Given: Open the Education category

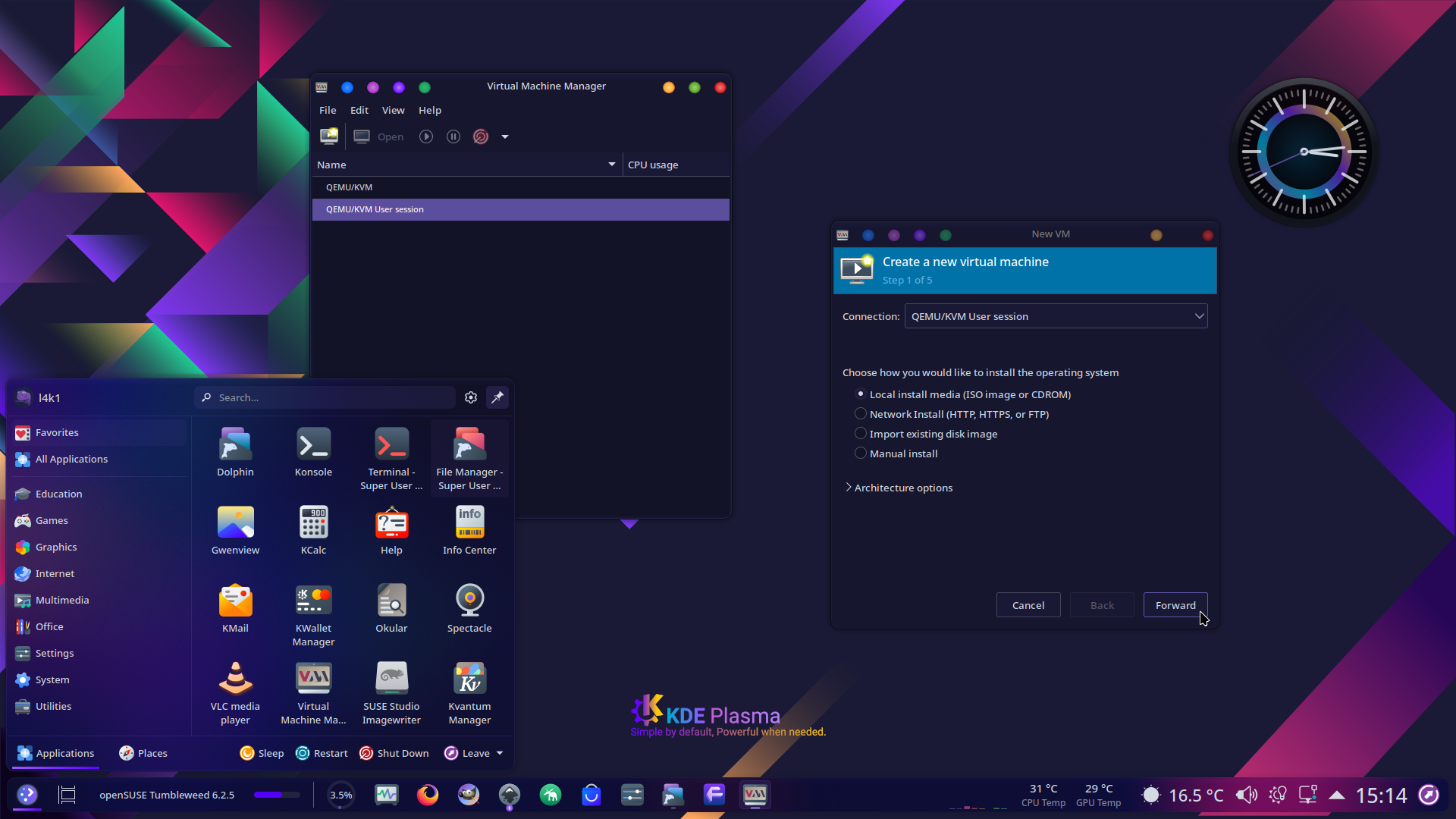Looking at the screenshot, I should tap(99, 494).
